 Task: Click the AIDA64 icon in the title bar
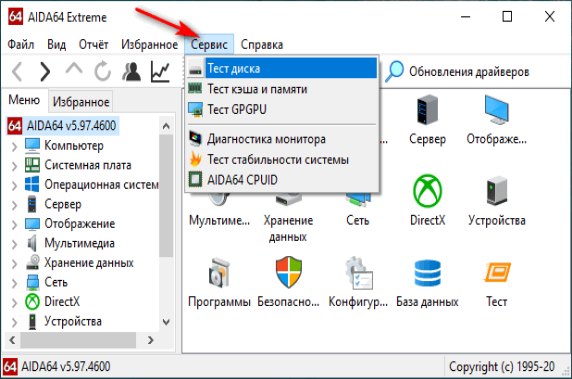tap(15, 17)
